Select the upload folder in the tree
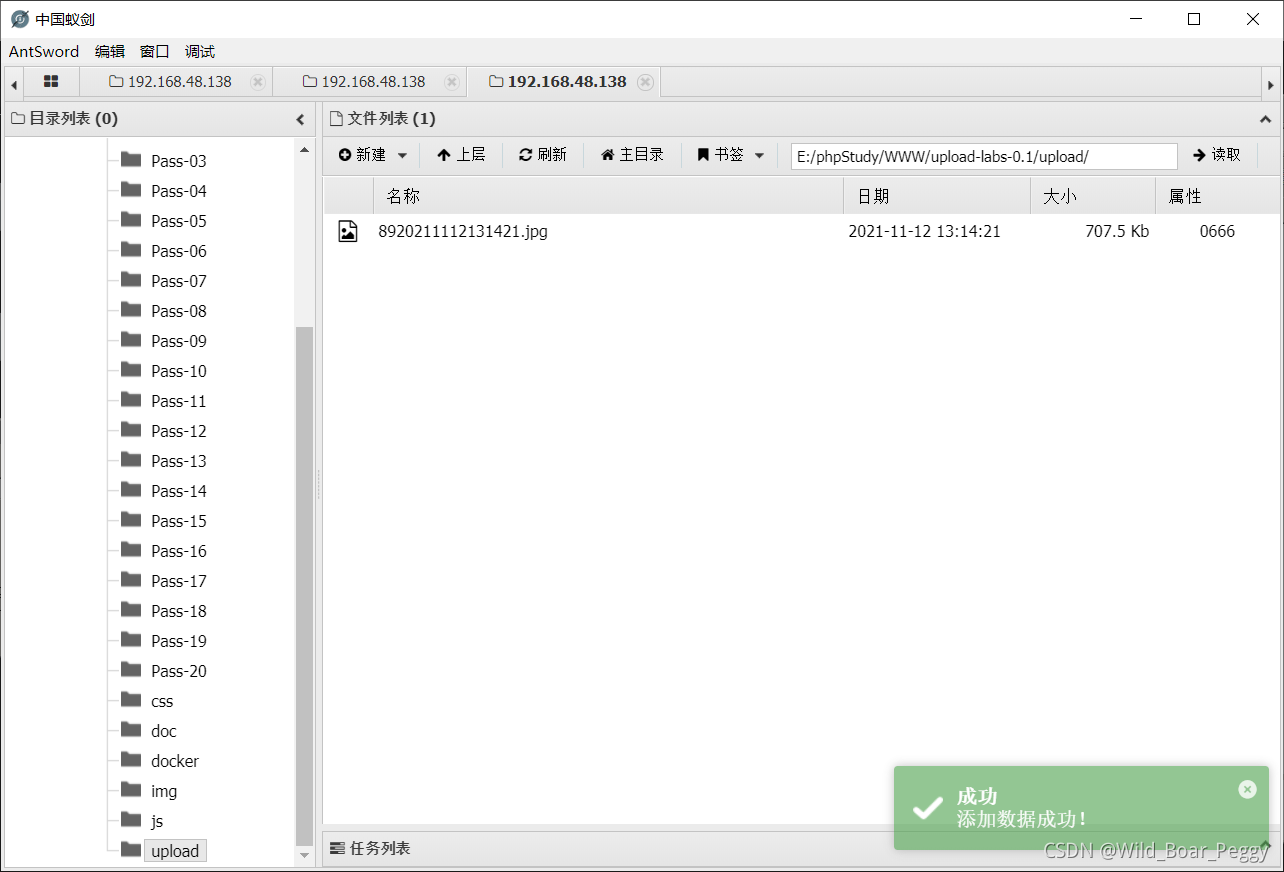This screenshot has height=872, width=1284. [175, 851]
